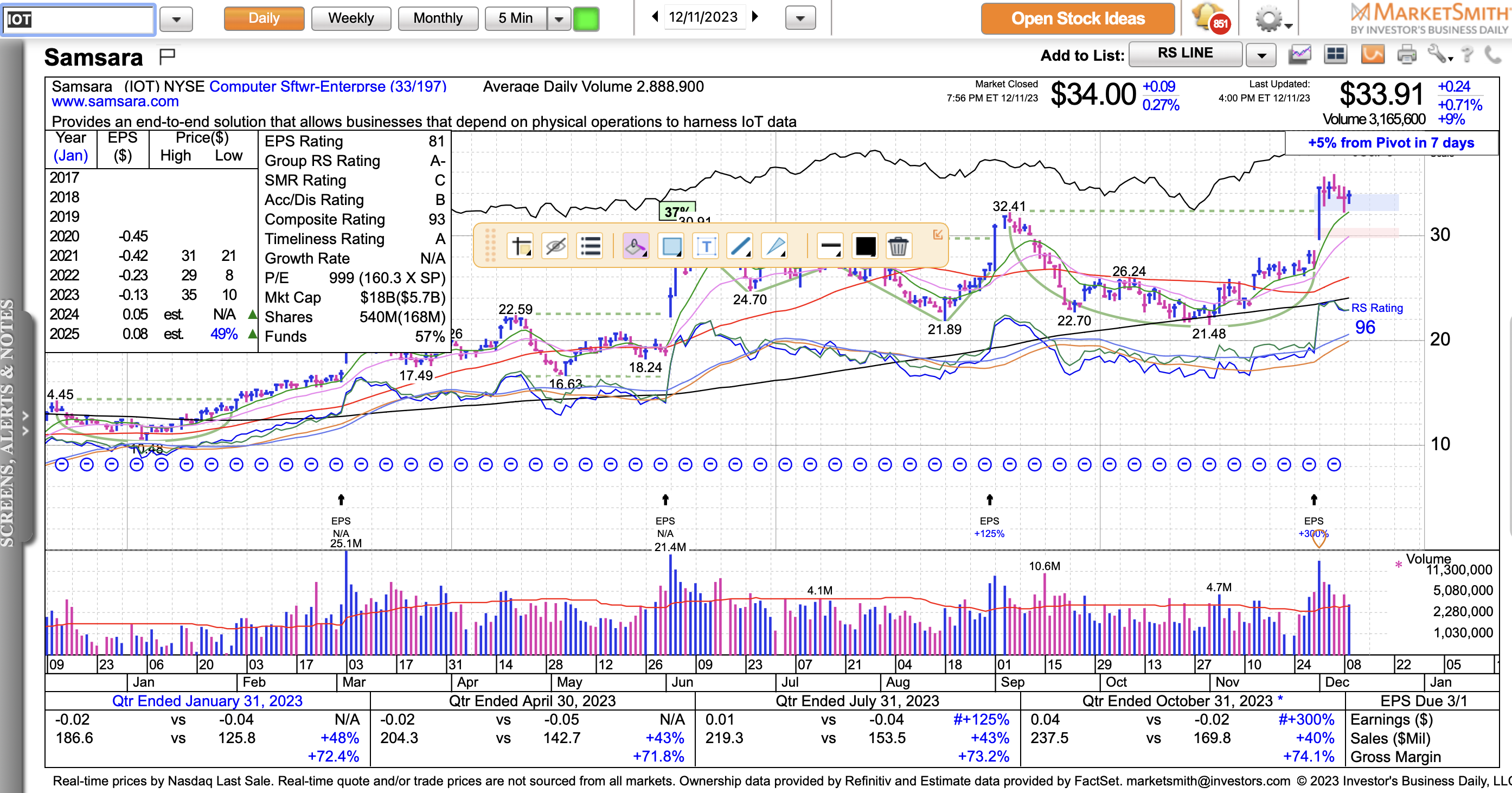Viewport: 1512px width, 793px height.
Task: Select the text box annotation tool
Action: coord(706,246)
